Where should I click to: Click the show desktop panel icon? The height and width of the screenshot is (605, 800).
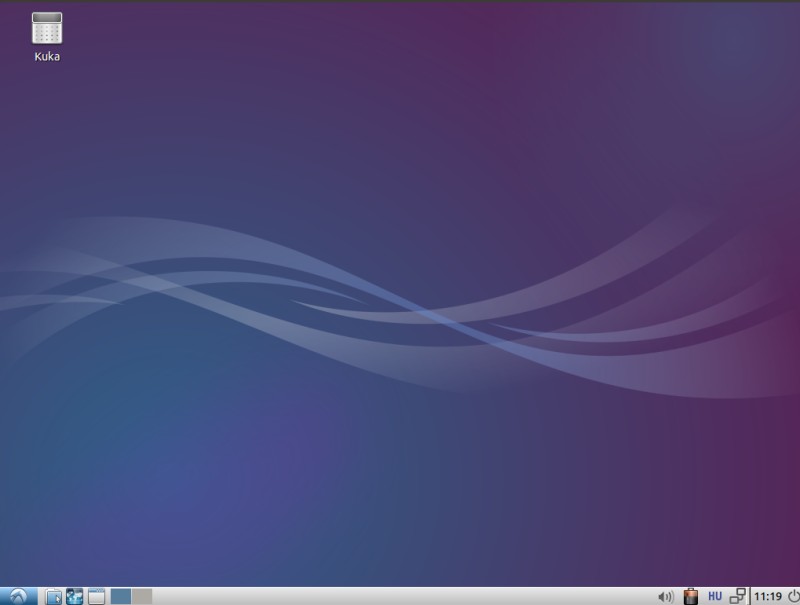click(96, 596)
